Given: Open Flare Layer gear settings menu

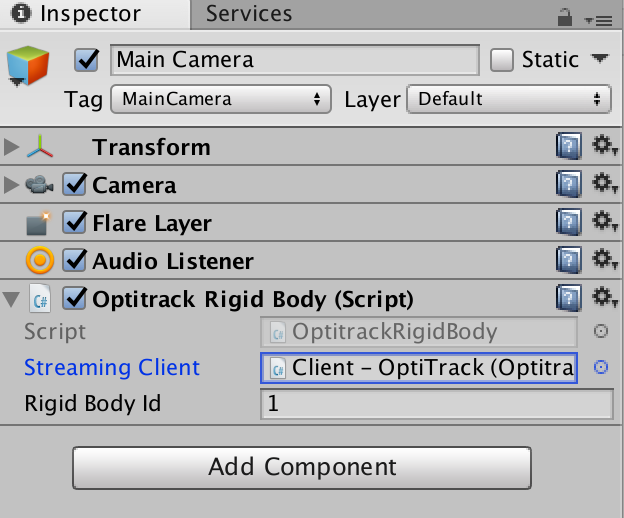Looking at the screenshot, I should pyautogui.click(x=604, y=221).
